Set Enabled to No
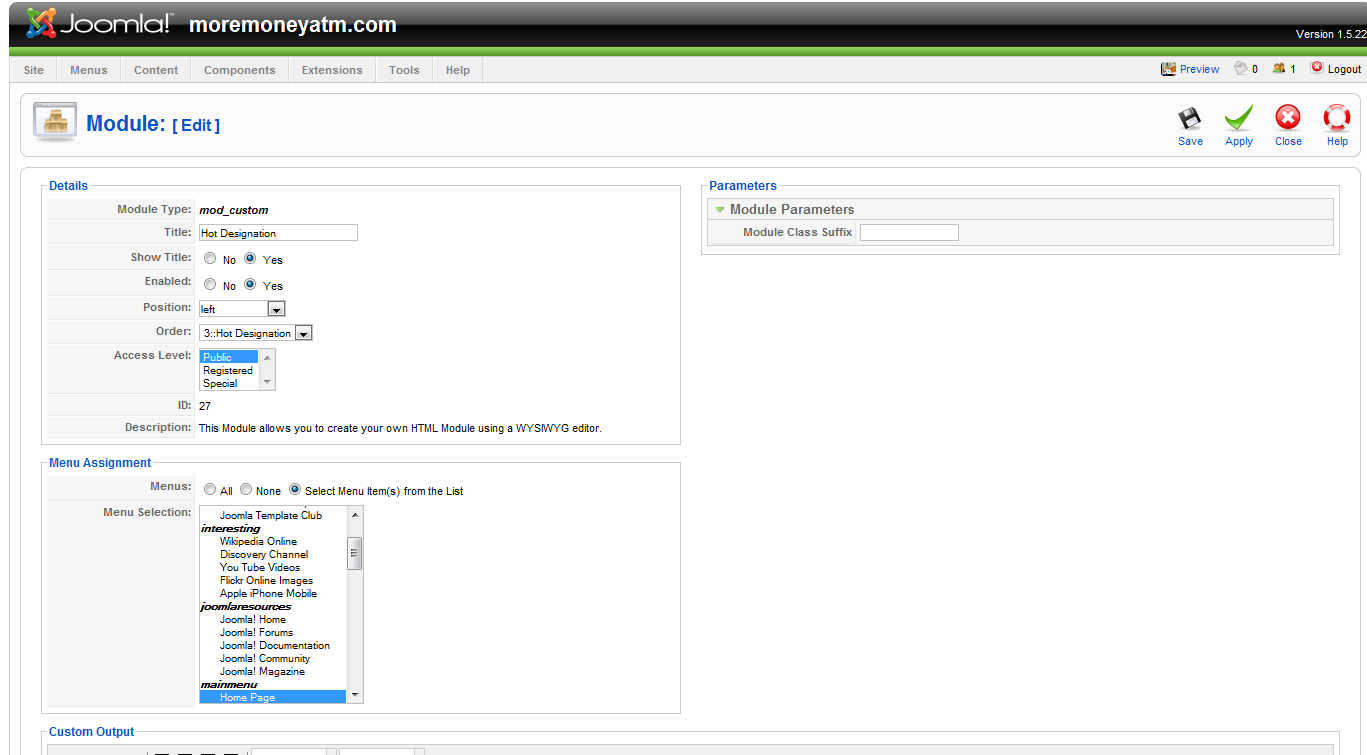Screen dimensions: 1367x755 click(210, 285)
